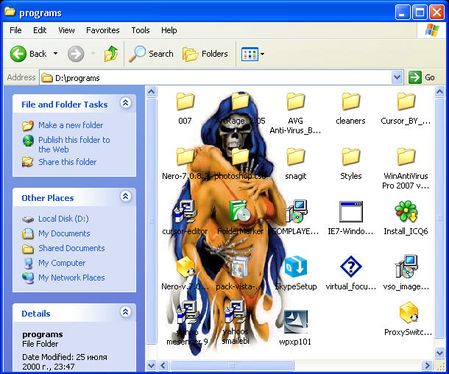Select the Install_ICQ6 flower icon
Viewport: 449px width, 374px height.
(x=406, y=211)
